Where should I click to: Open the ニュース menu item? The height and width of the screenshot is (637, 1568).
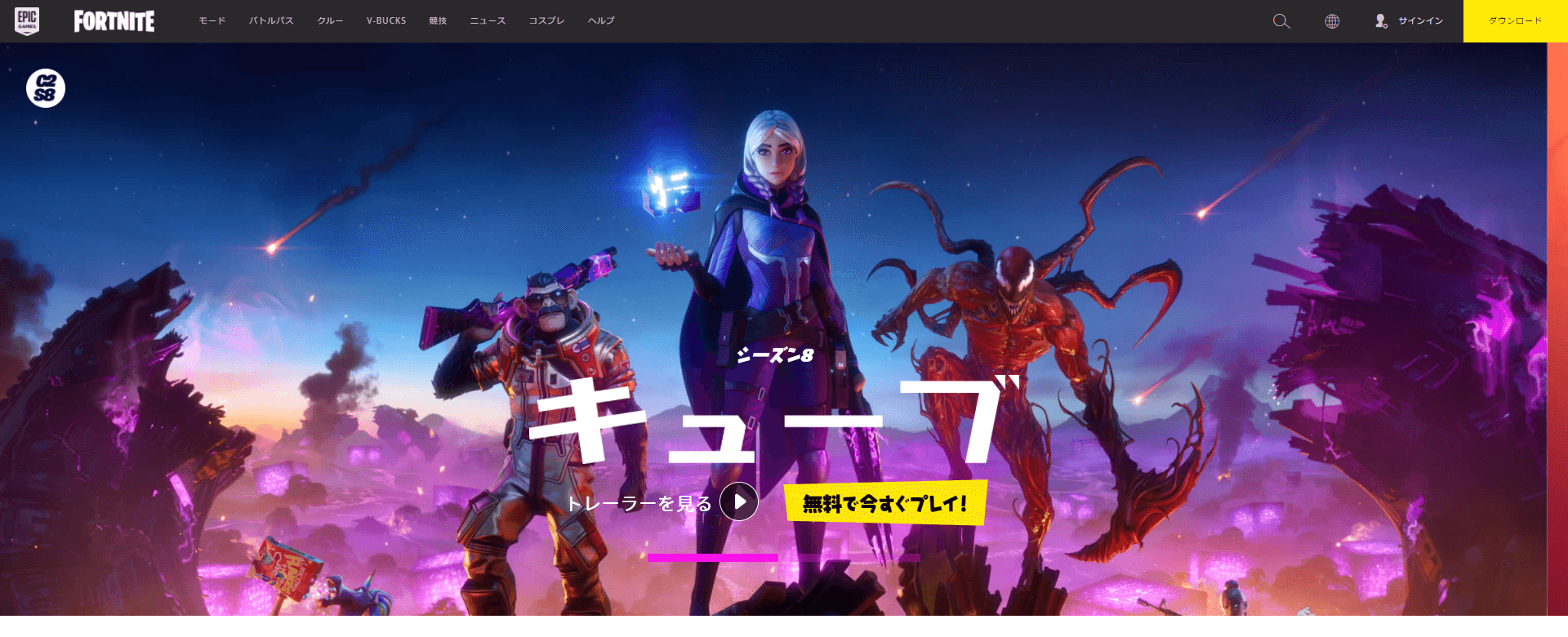pos(488,21)
